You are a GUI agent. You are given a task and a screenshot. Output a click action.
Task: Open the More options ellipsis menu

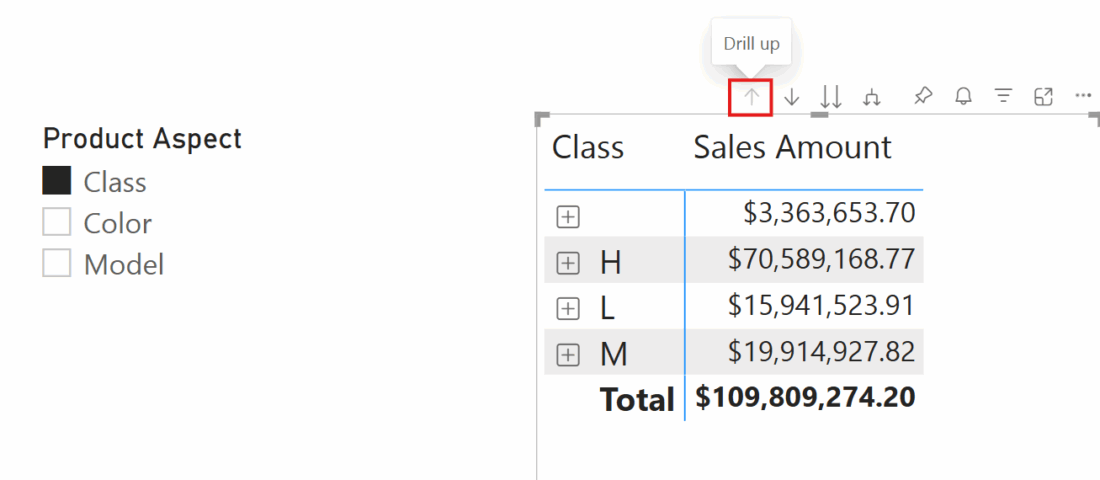[1084, 95]
